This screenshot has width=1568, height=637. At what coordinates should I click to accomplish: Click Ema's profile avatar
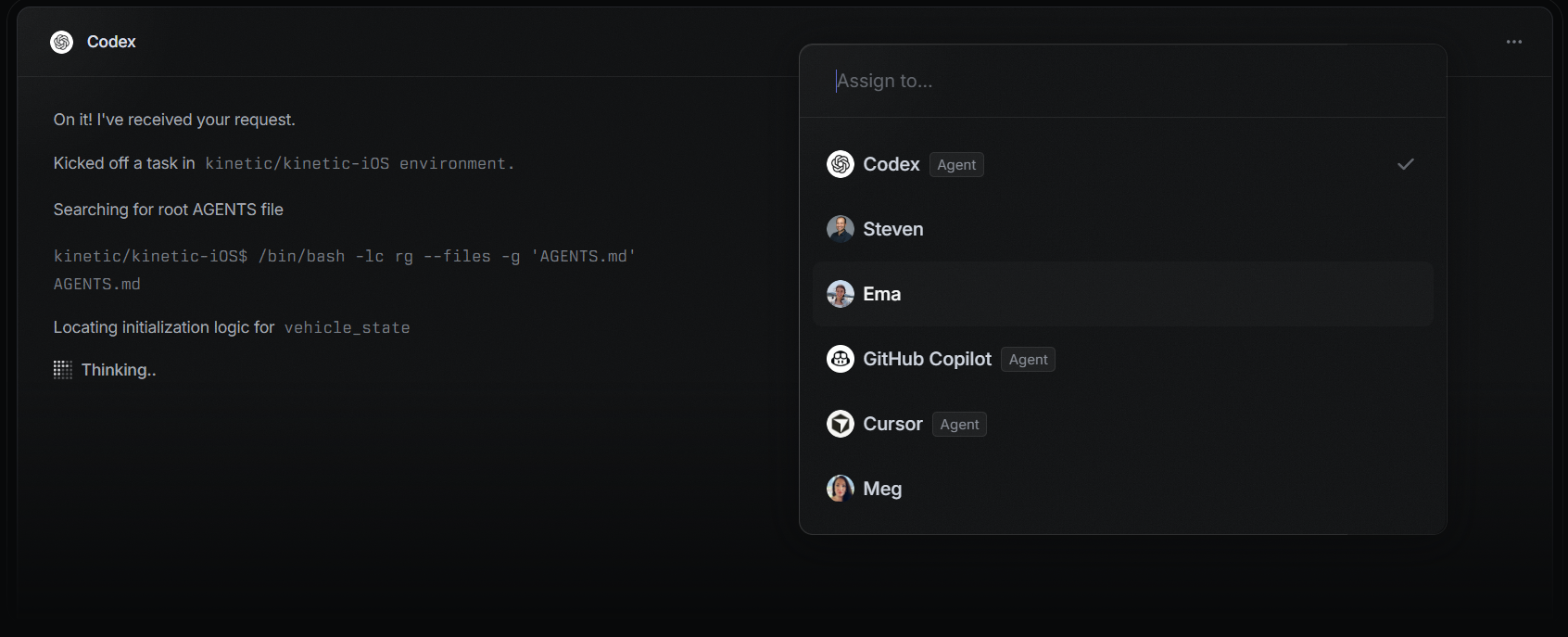tap(840, 294)
